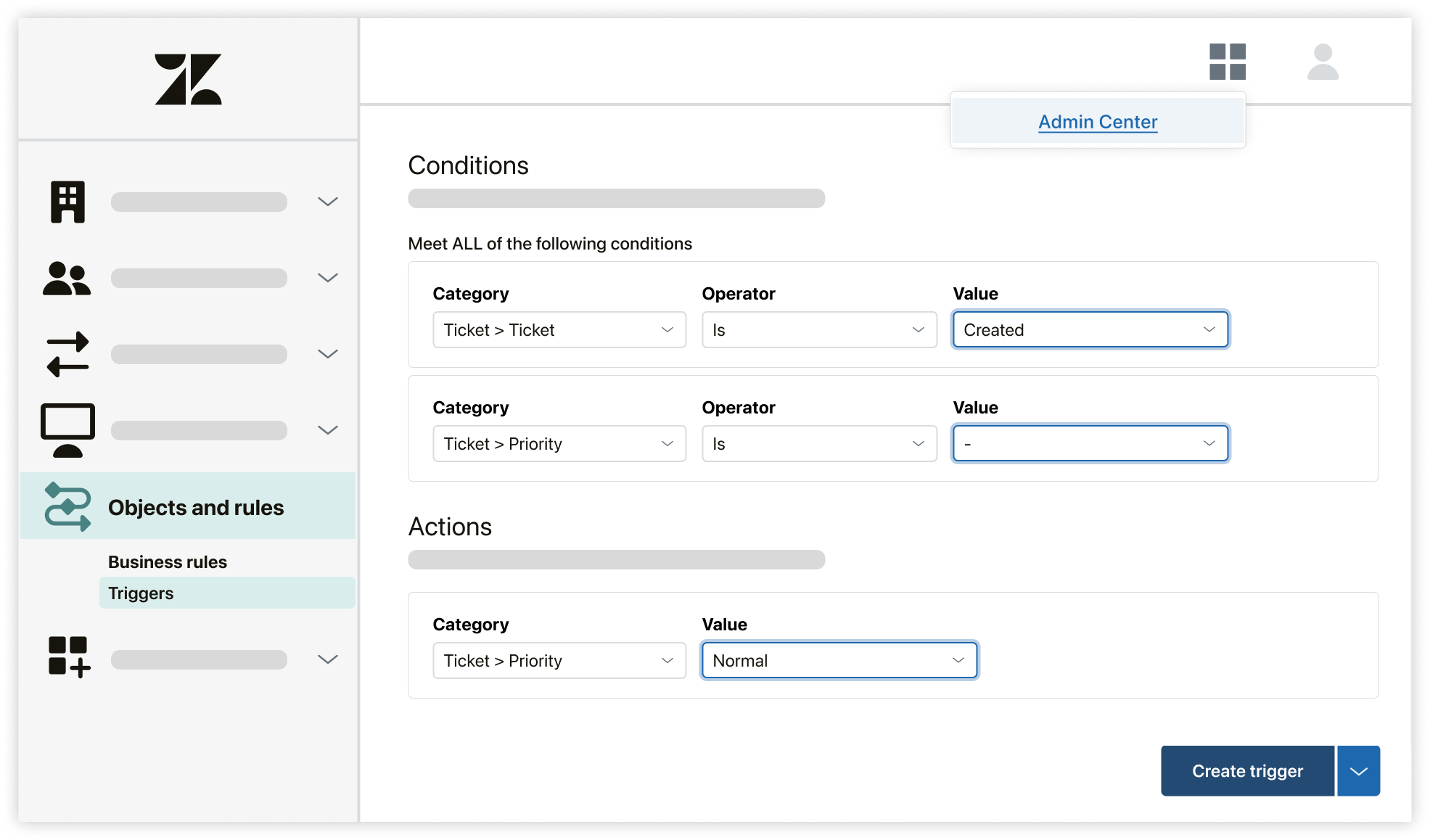Expand the people section dropdown

[x=327, y=277]
